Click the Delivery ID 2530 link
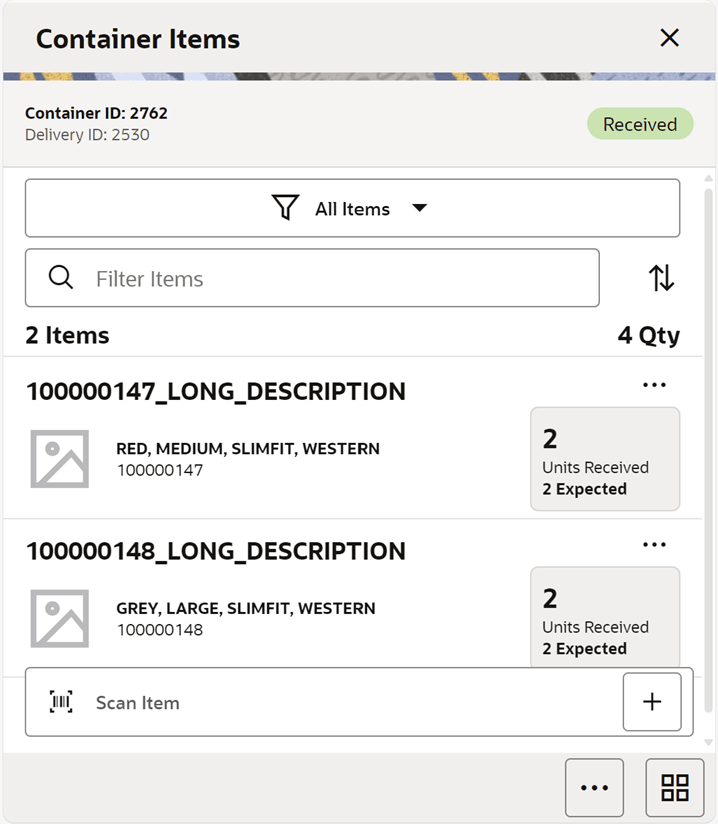This screenshot has width=718, height=824. tap(86, 134)
